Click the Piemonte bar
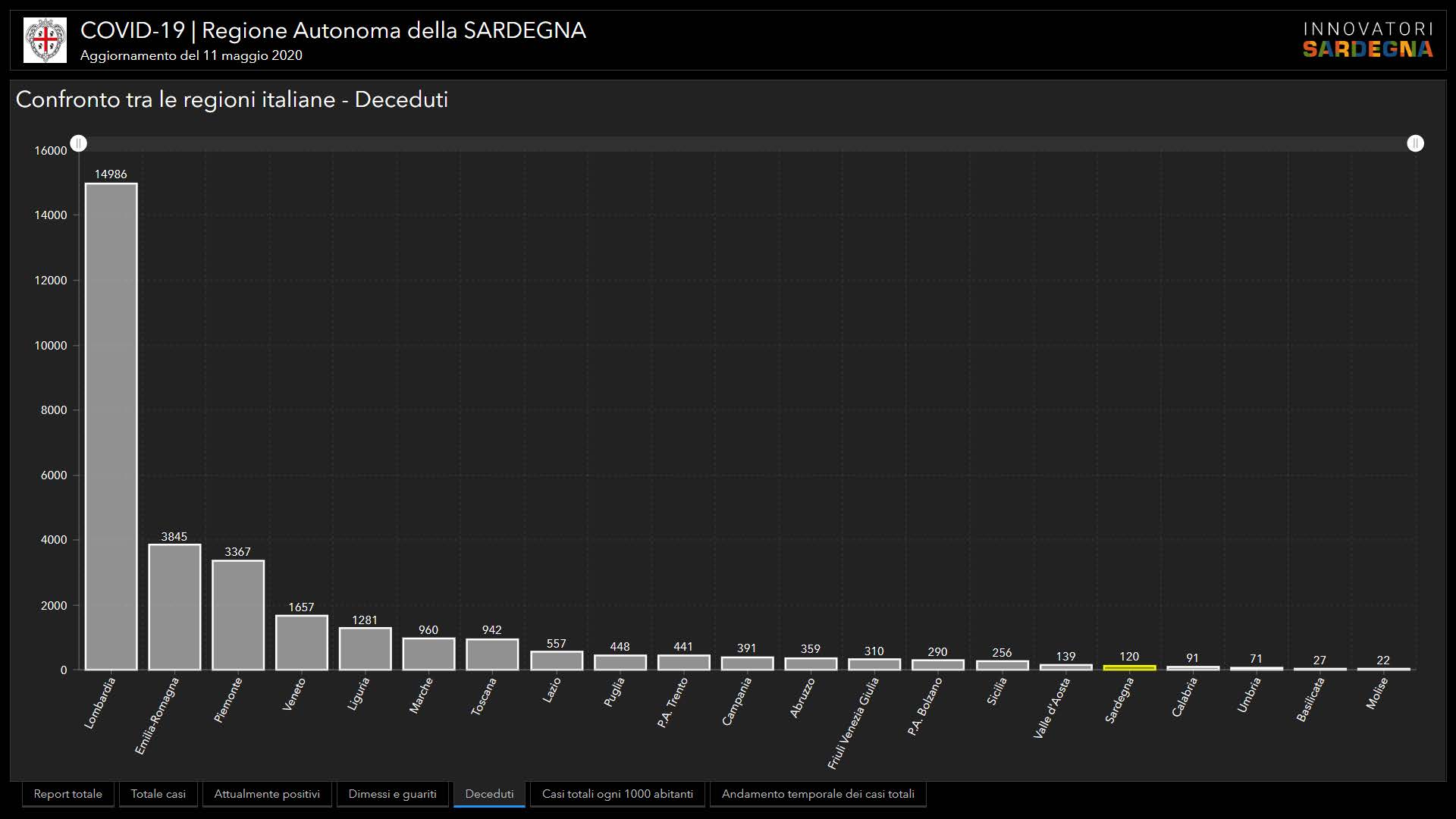 click(238, 615)
